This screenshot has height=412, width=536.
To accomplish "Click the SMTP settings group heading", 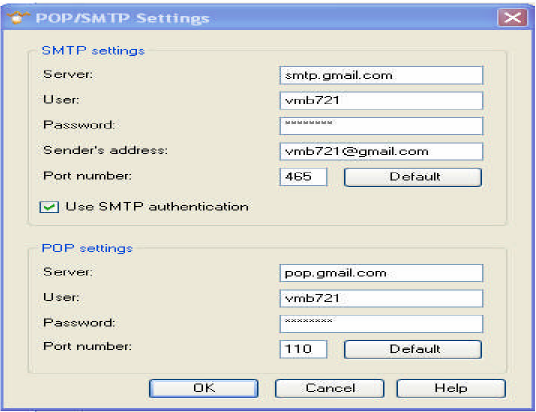I will (93, 51).
